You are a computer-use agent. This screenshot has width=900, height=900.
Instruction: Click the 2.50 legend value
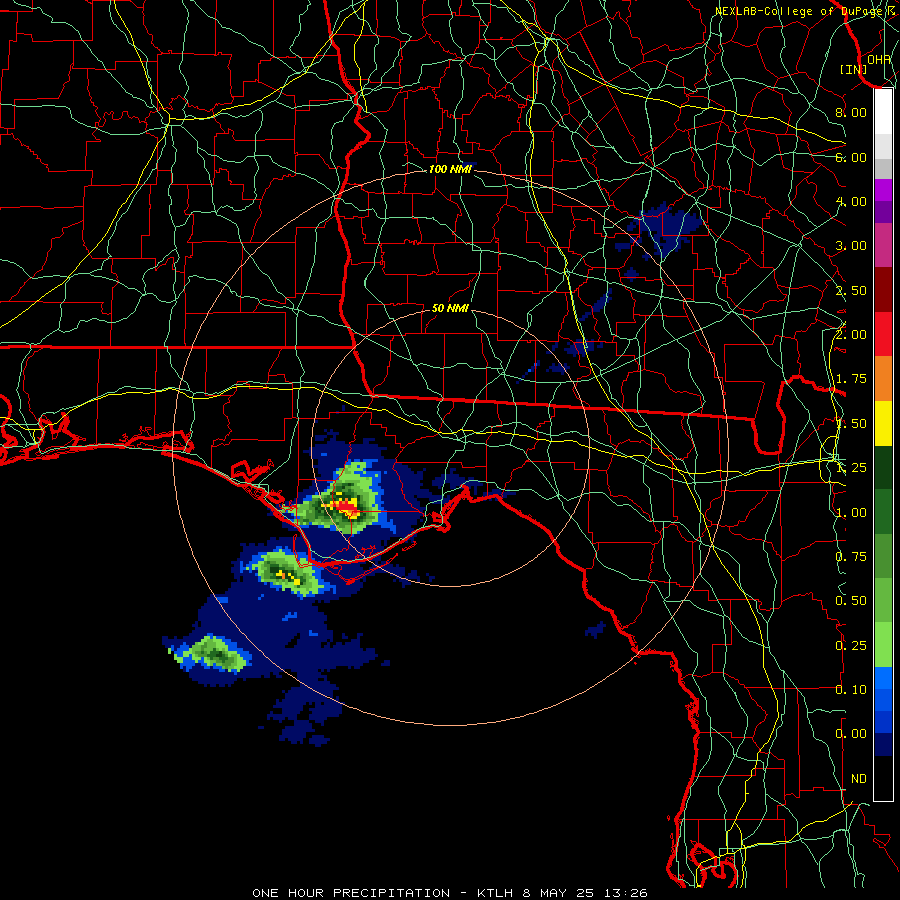851,290
